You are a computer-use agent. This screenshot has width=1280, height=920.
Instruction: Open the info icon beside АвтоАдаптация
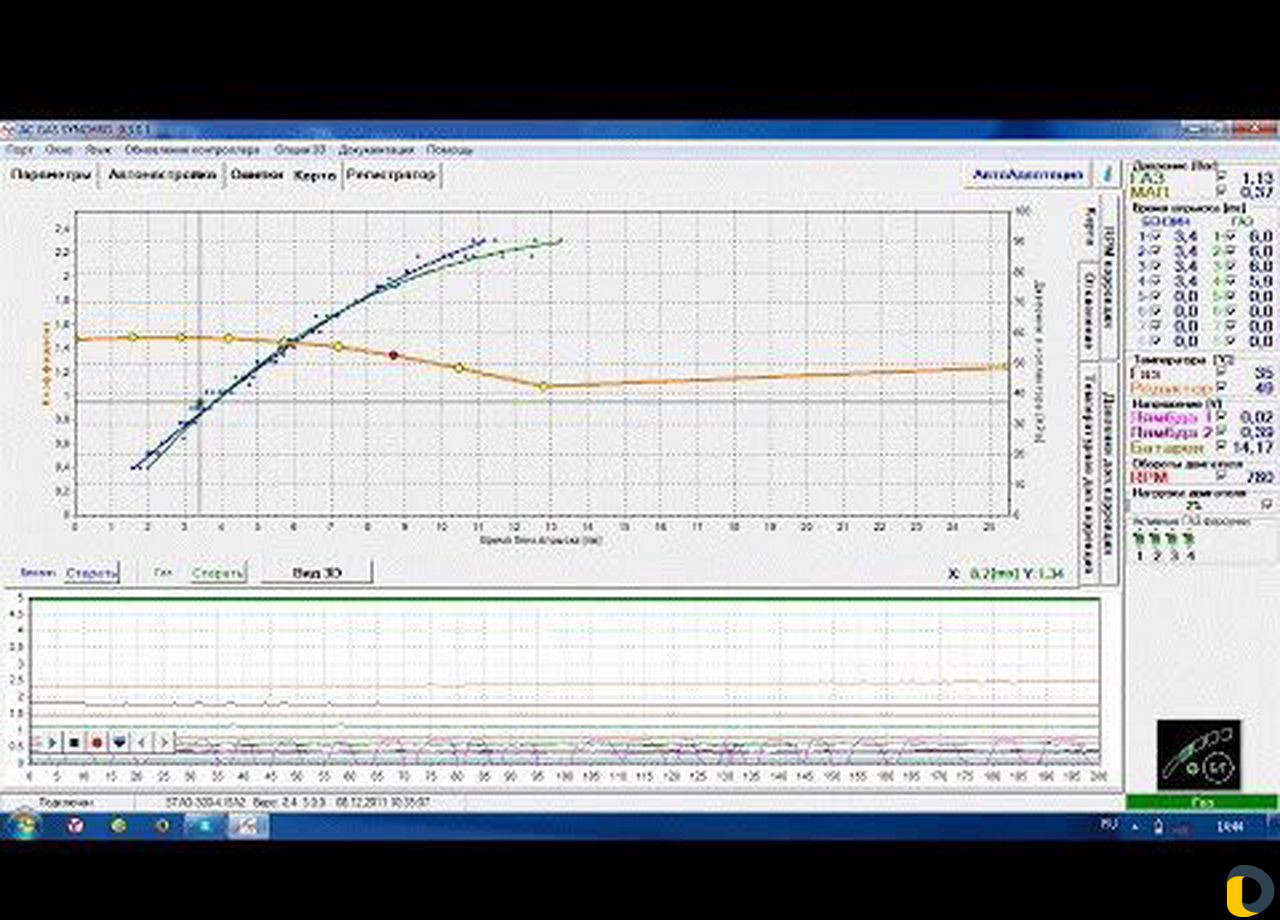[1107, 174]
